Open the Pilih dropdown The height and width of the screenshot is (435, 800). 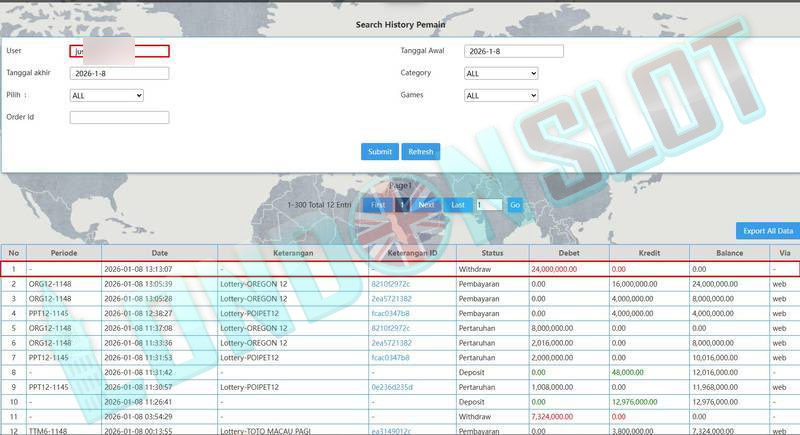click(106, 96)
